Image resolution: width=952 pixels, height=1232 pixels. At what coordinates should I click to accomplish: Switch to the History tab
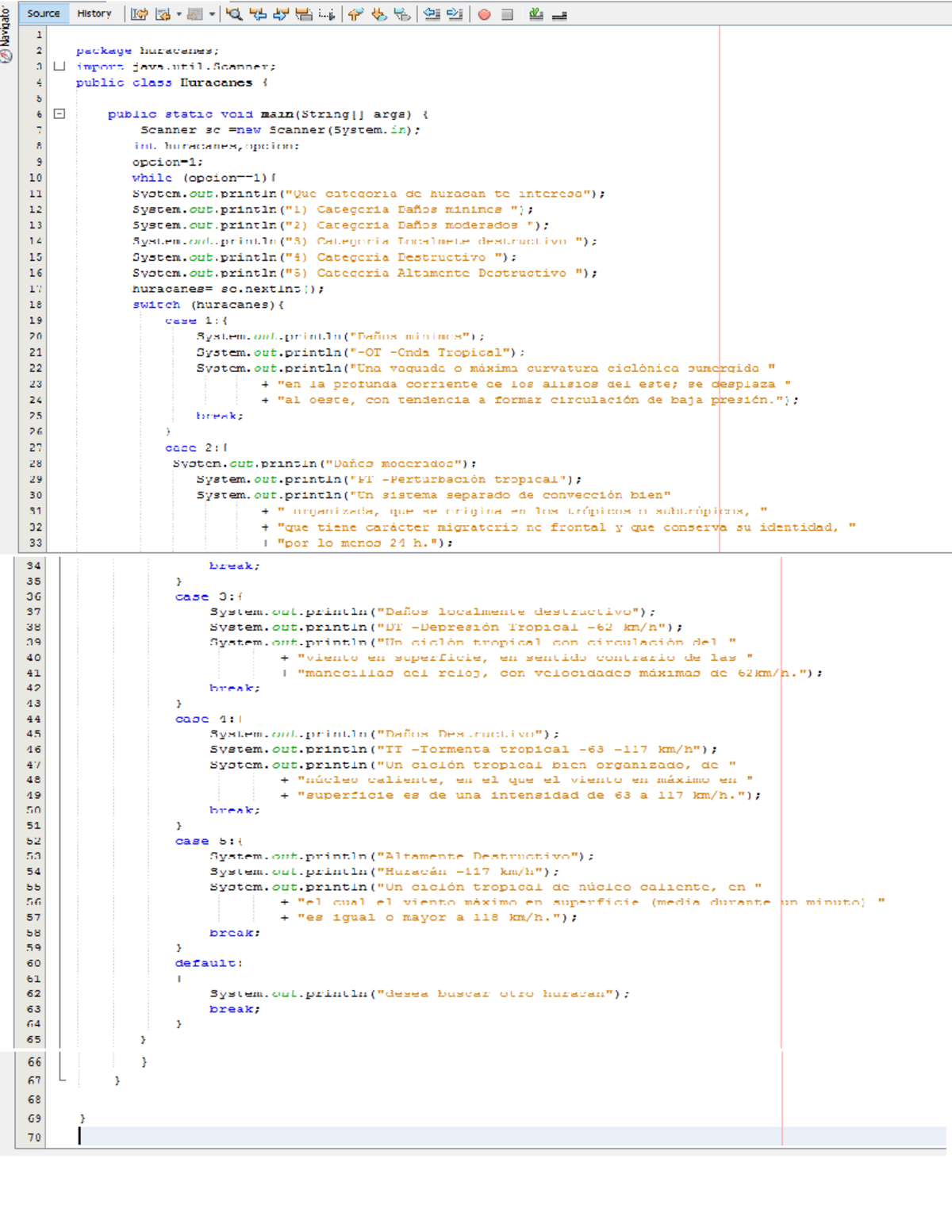tap(94, 13)
